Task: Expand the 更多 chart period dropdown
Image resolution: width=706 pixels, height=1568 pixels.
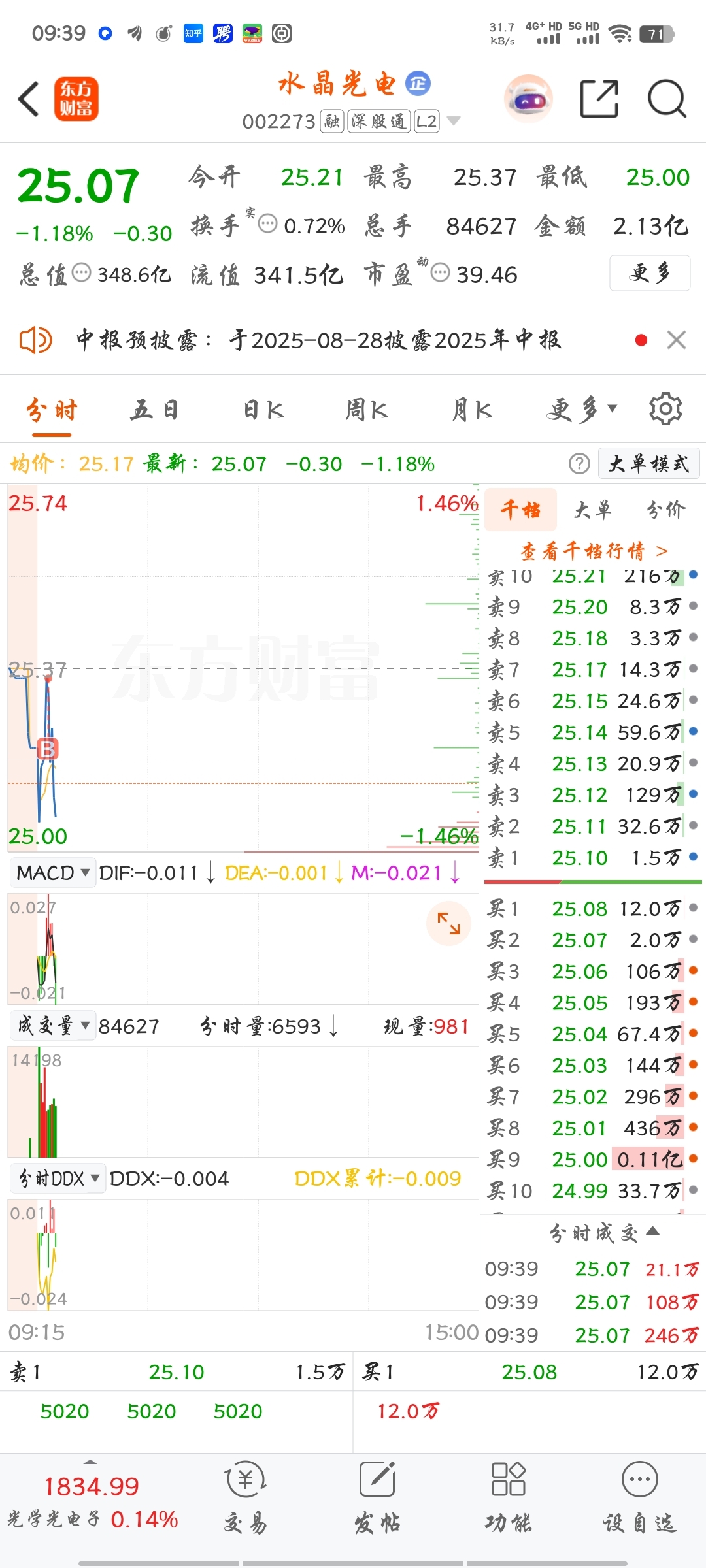Action: click(x=581, y=410)
